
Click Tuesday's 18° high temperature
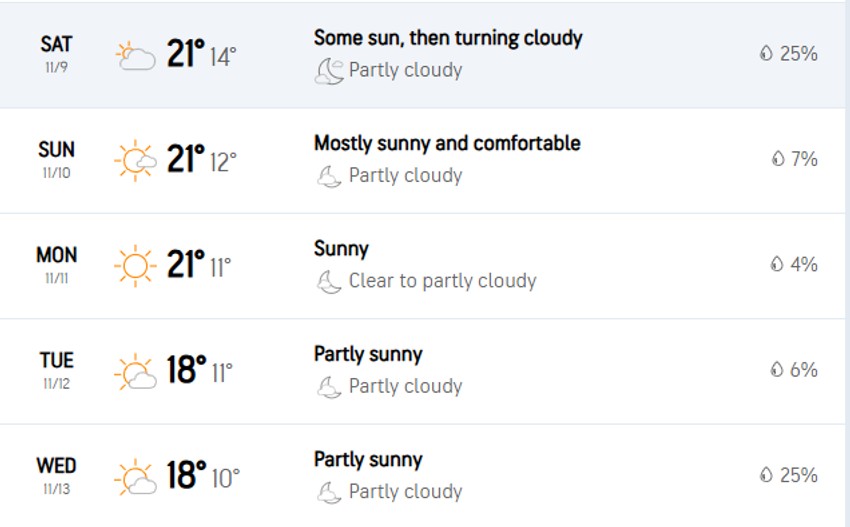tap(186, 370)
